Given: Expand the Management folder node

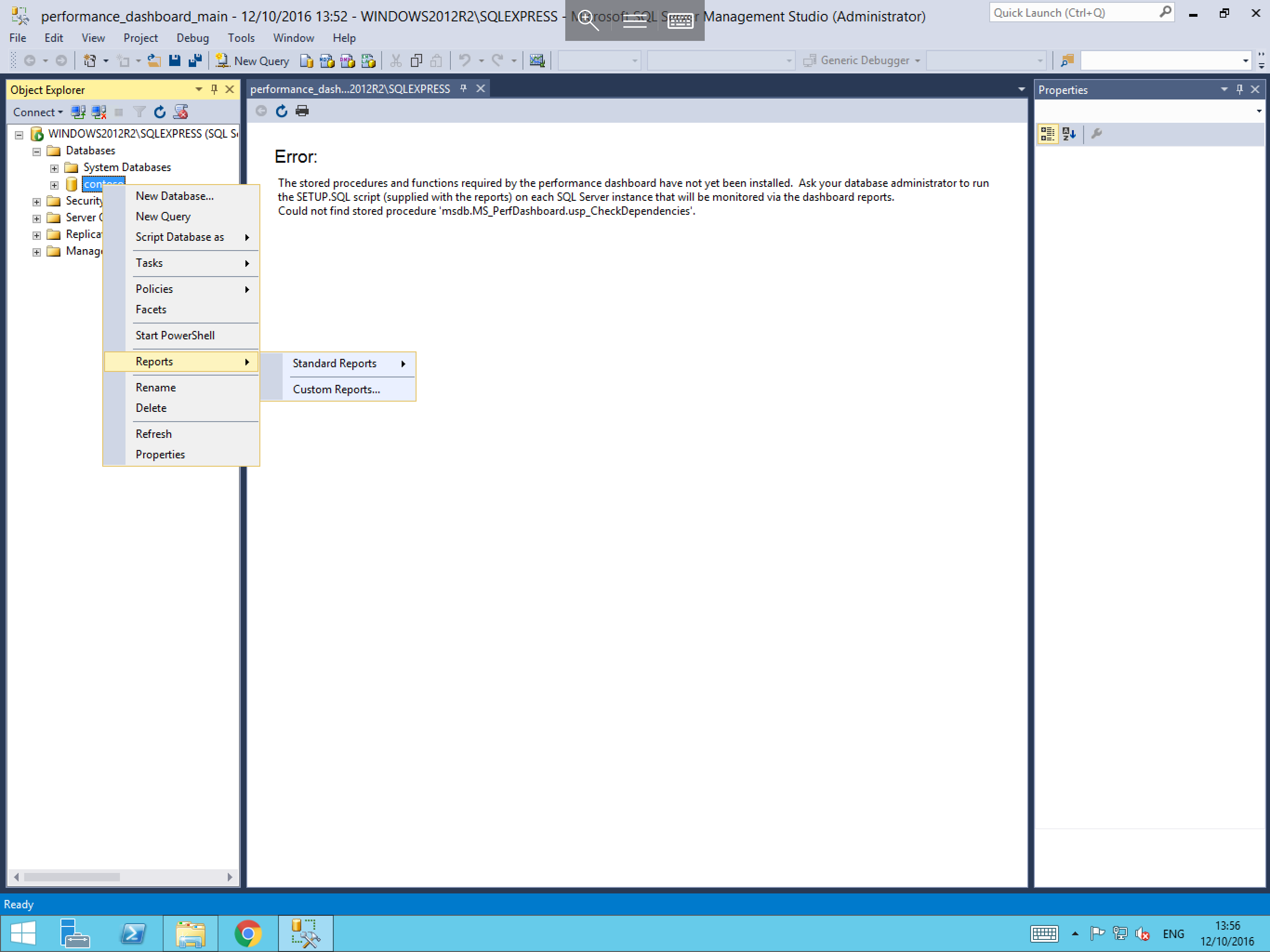Looking at the screenshot, I should coord(37,252).
